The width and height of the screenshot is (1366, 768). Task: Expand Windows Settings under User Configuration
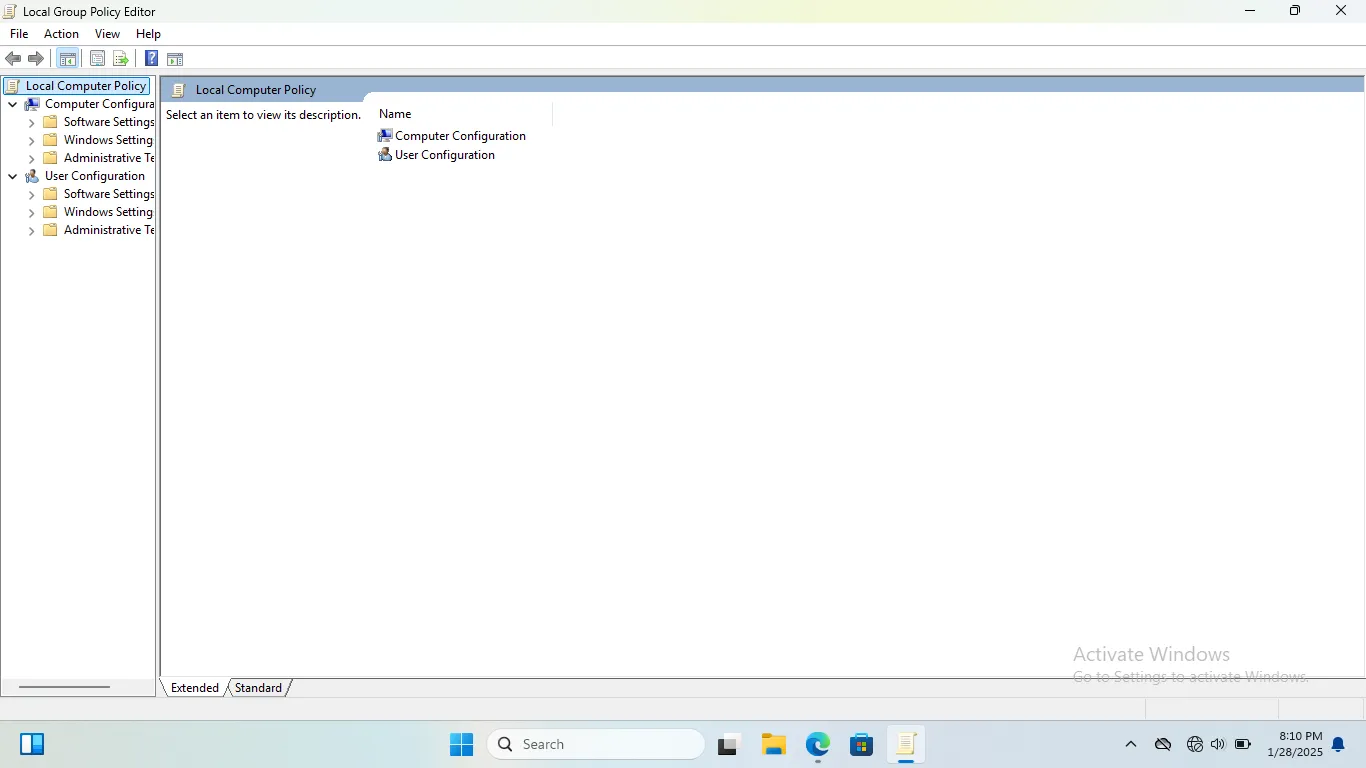31,212
